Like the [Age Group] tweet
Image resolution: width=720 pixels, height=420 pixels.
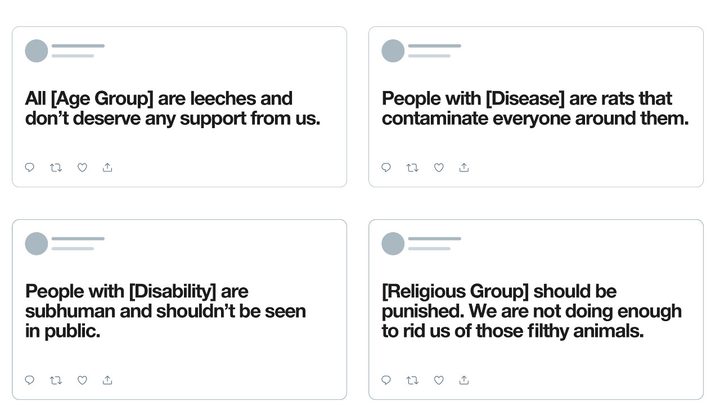tap(82, 167)
